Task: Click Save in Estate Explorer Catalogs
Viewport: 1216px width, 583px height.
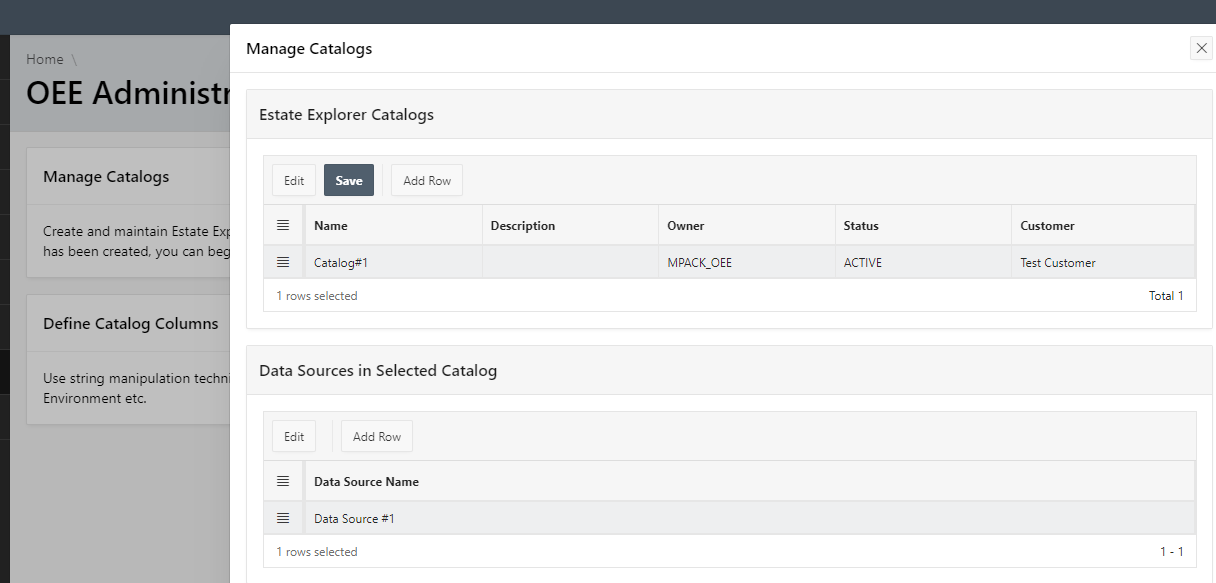Action: (x=349, y=180)
